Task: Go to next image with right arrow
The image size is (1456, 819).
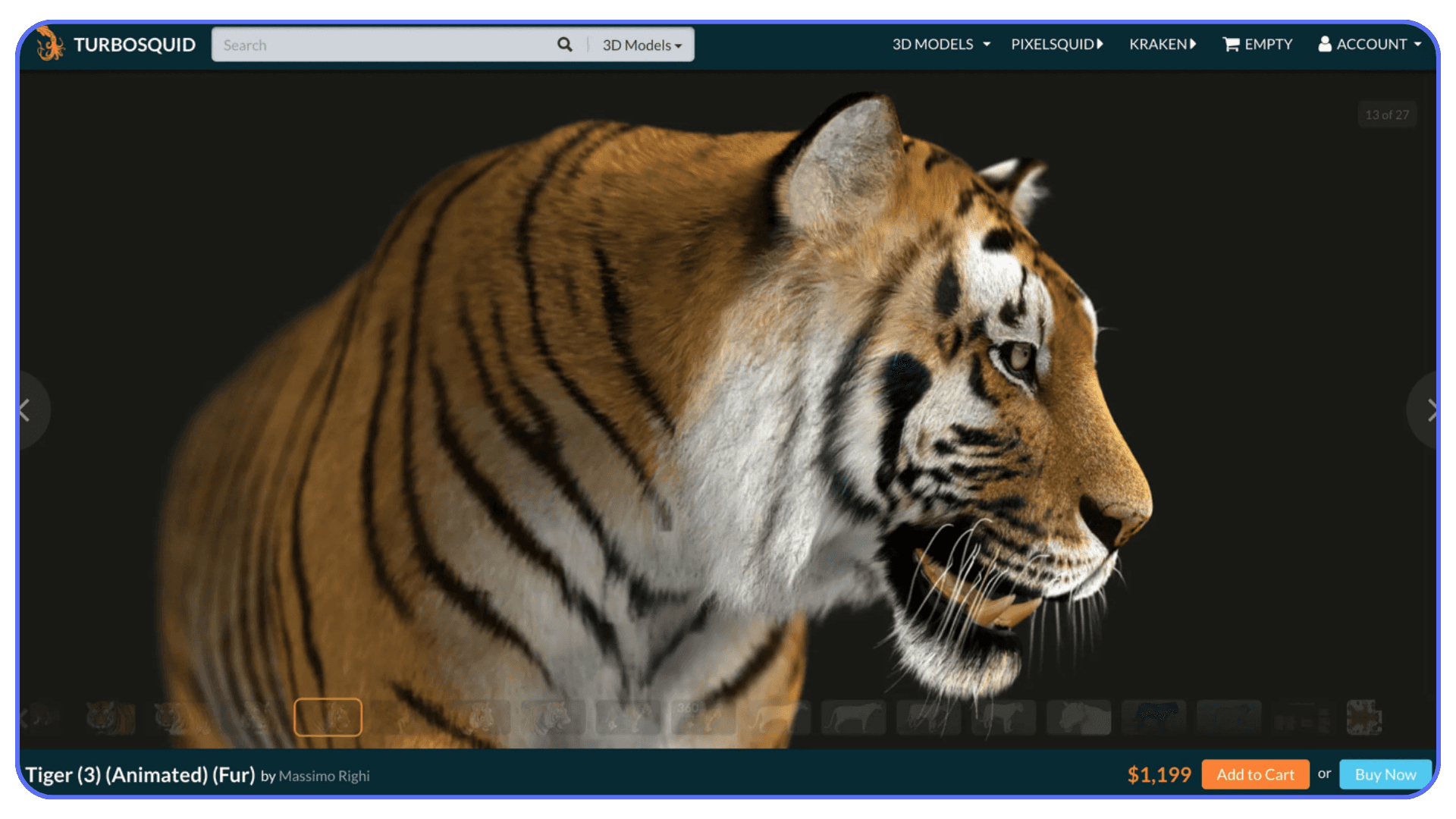Action: (1426, 410)
